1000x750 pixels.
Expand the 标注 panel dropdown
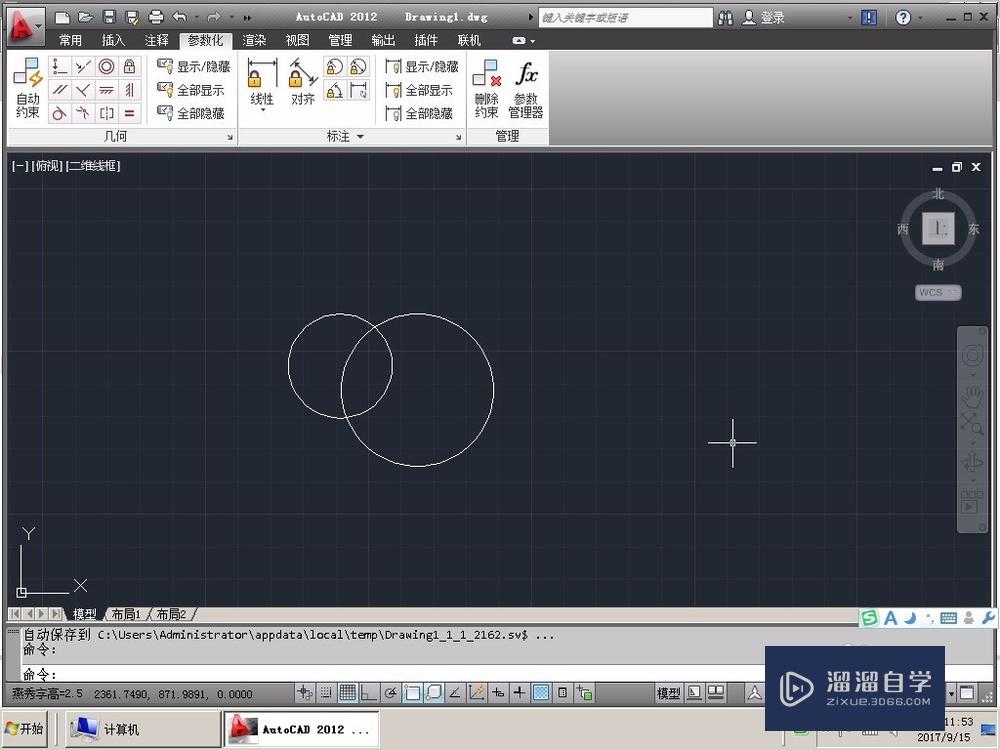(358, 137)
